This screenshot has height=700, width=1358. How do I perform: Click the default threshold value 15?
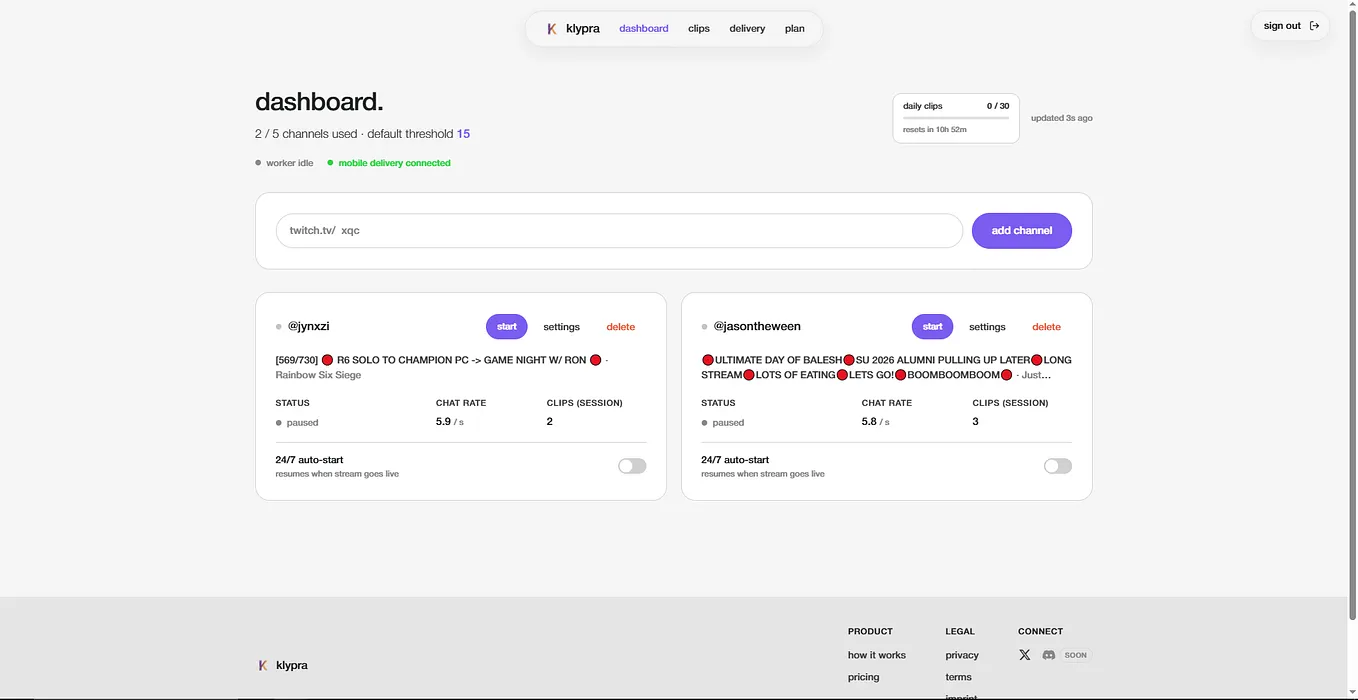click(463, 134)
